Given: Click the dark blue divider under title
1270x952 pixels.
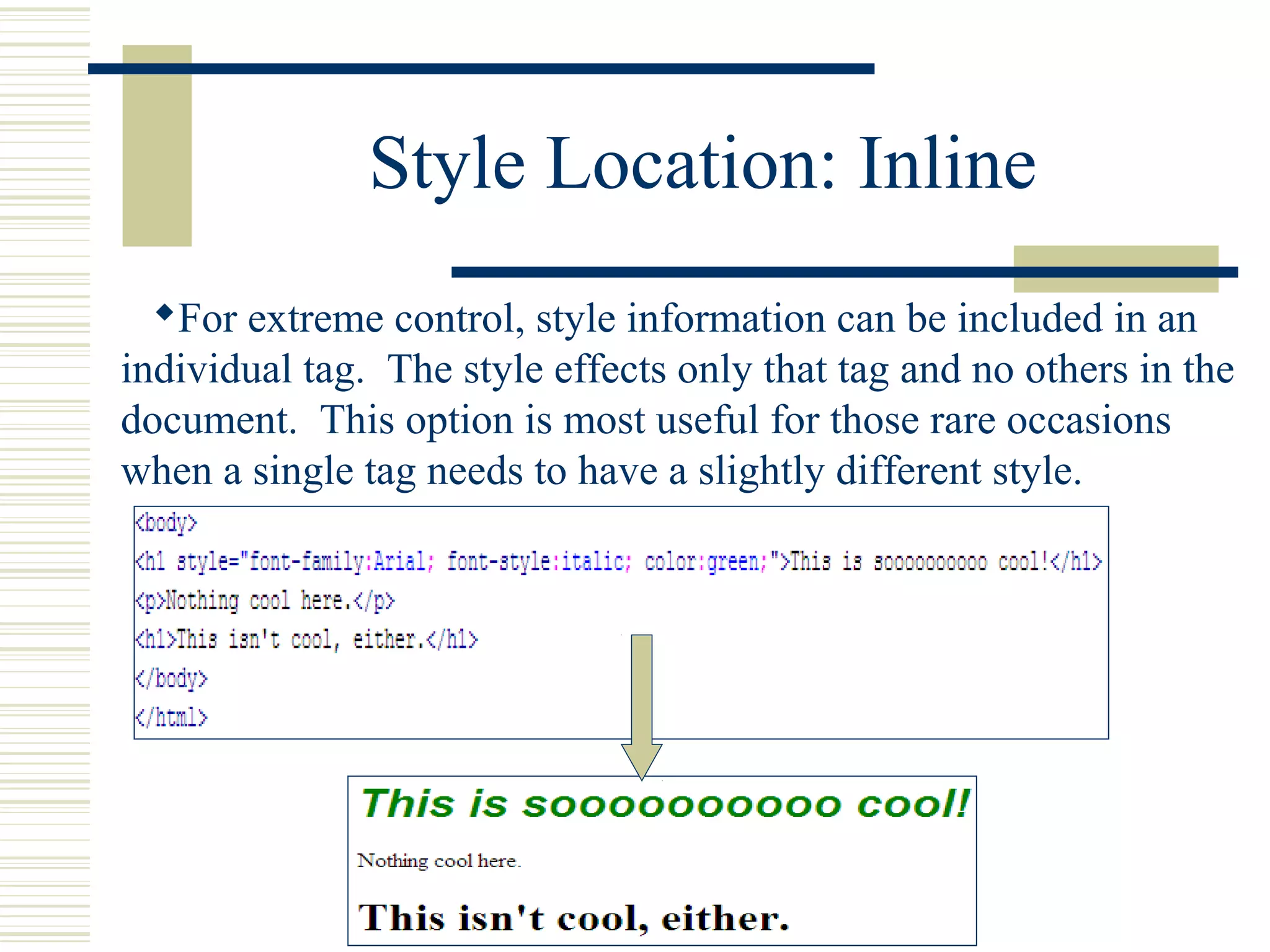Looking at the screenshot, I should 732,272.
